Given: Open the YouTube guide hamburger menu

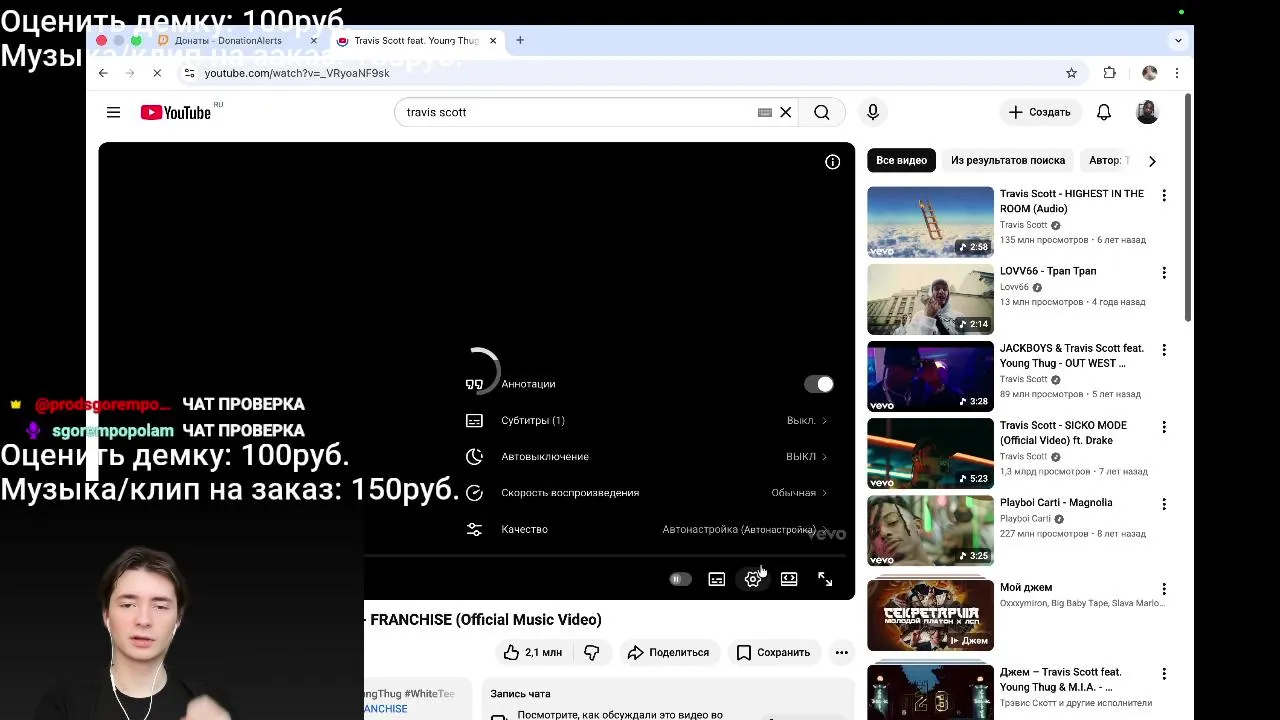Looking at the screenshot, I should (113, 112).
